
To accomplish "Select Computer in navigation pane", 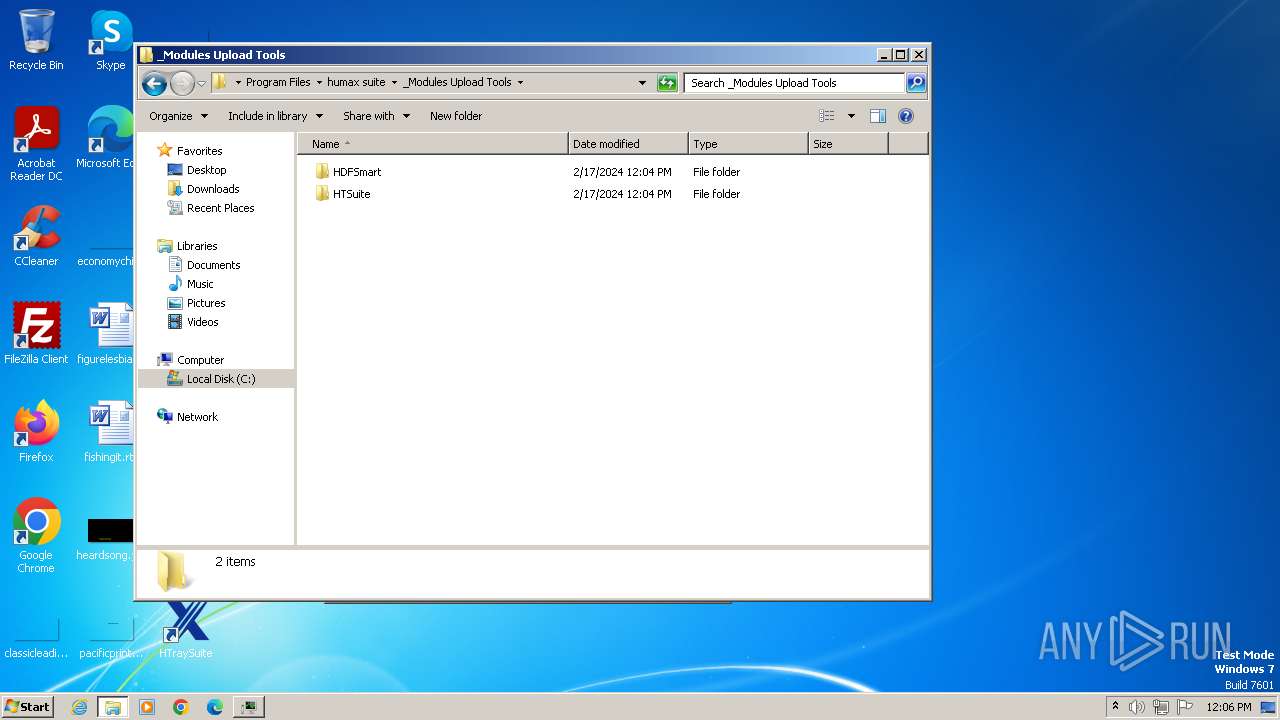I will [x=200, y=360].
